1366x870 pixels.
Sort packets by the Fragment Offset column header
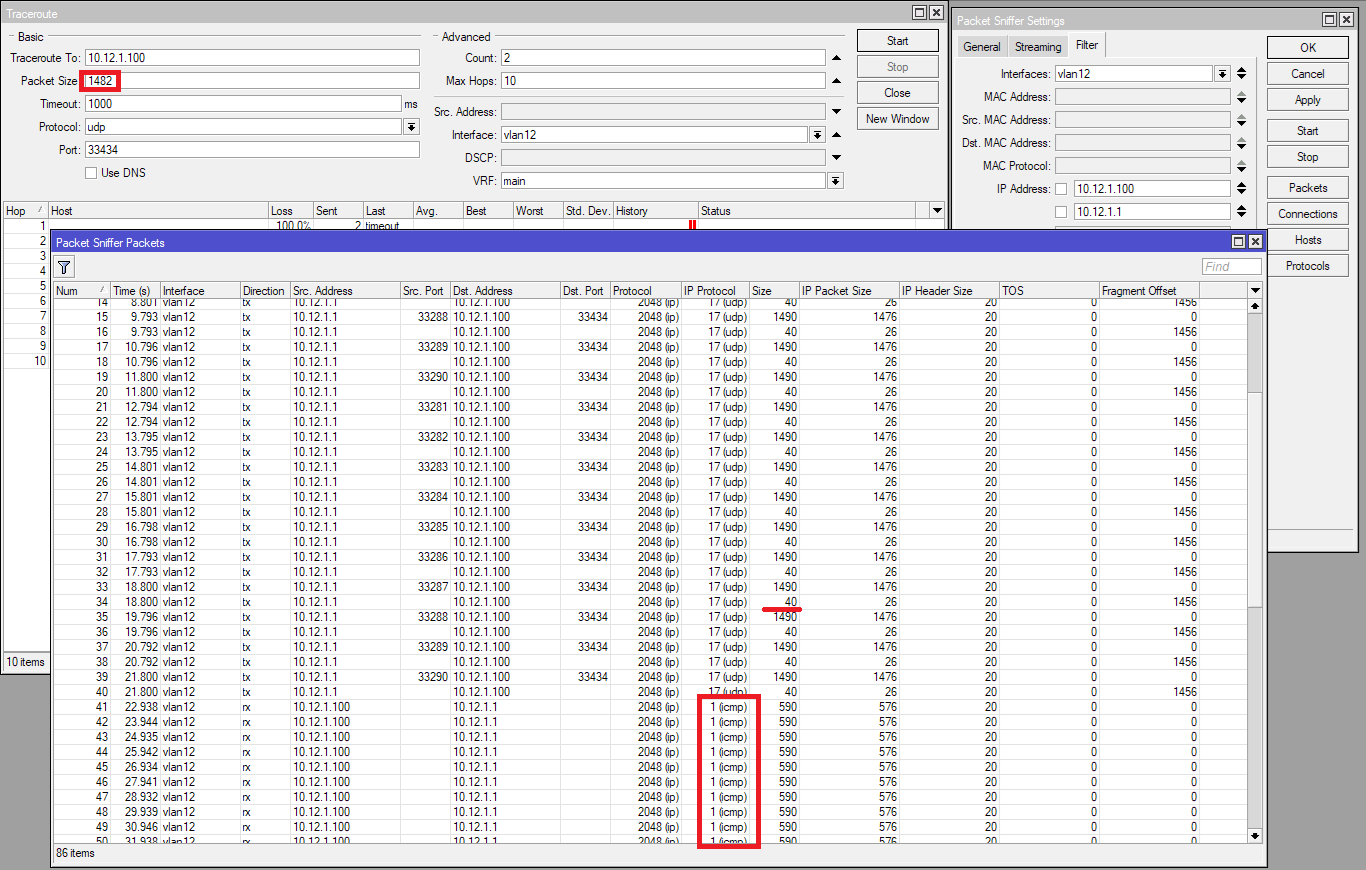(x=1149, y=291)
